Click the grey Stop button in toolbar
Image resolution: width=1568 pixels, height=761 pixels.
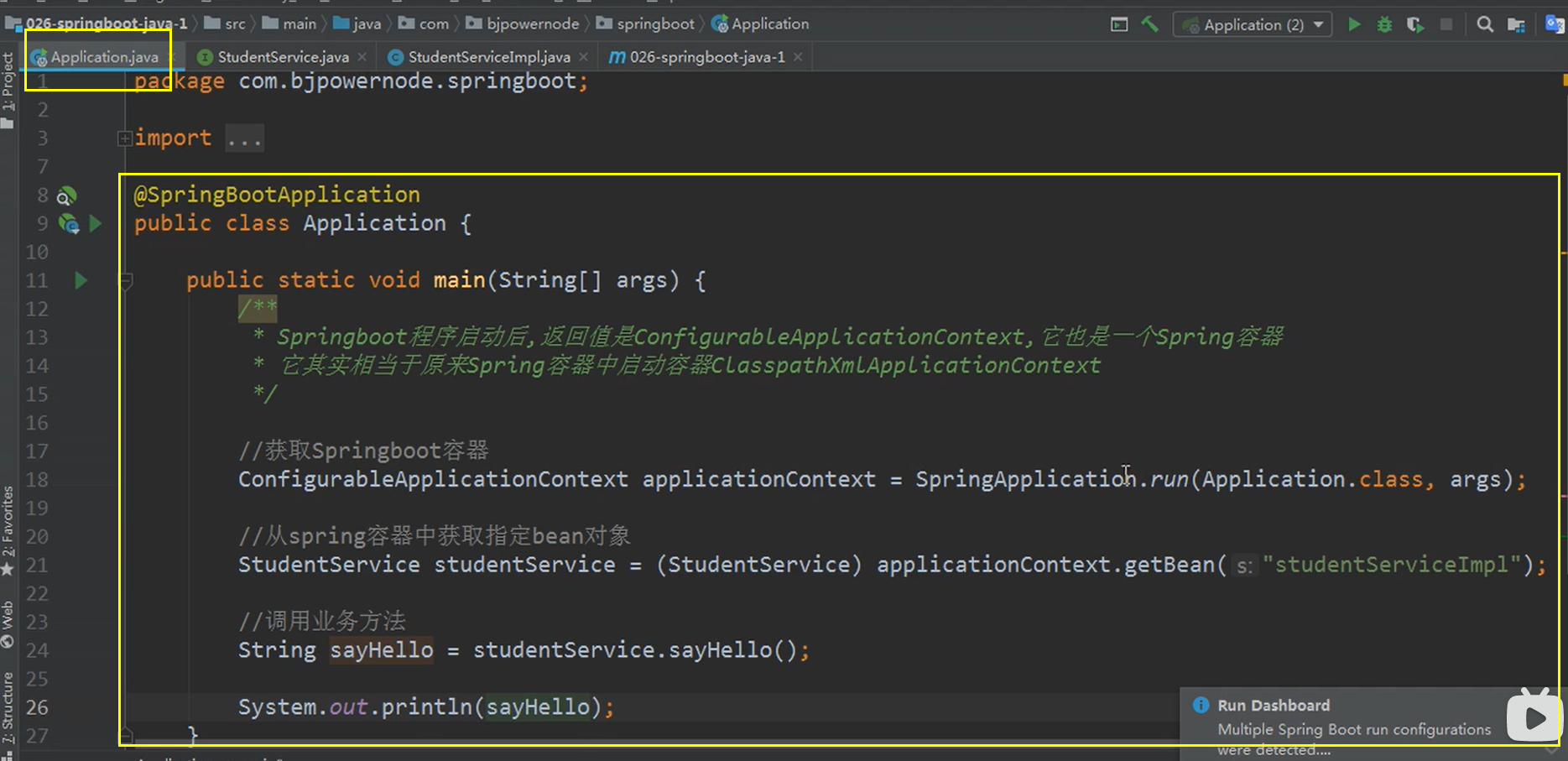pos(1446,24)
